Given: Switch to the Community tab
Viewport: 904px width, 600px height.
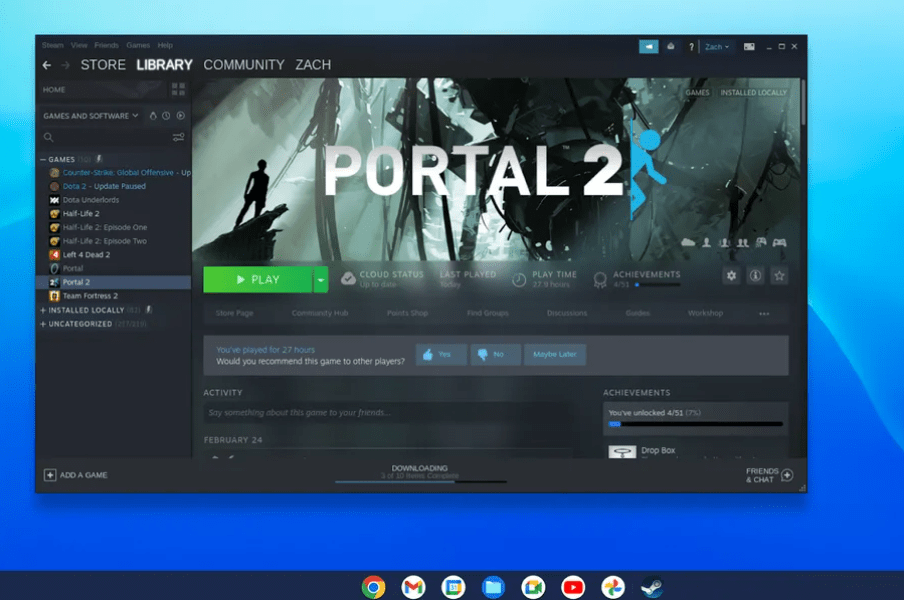Looking at the screenshot, I should (244, 64).
